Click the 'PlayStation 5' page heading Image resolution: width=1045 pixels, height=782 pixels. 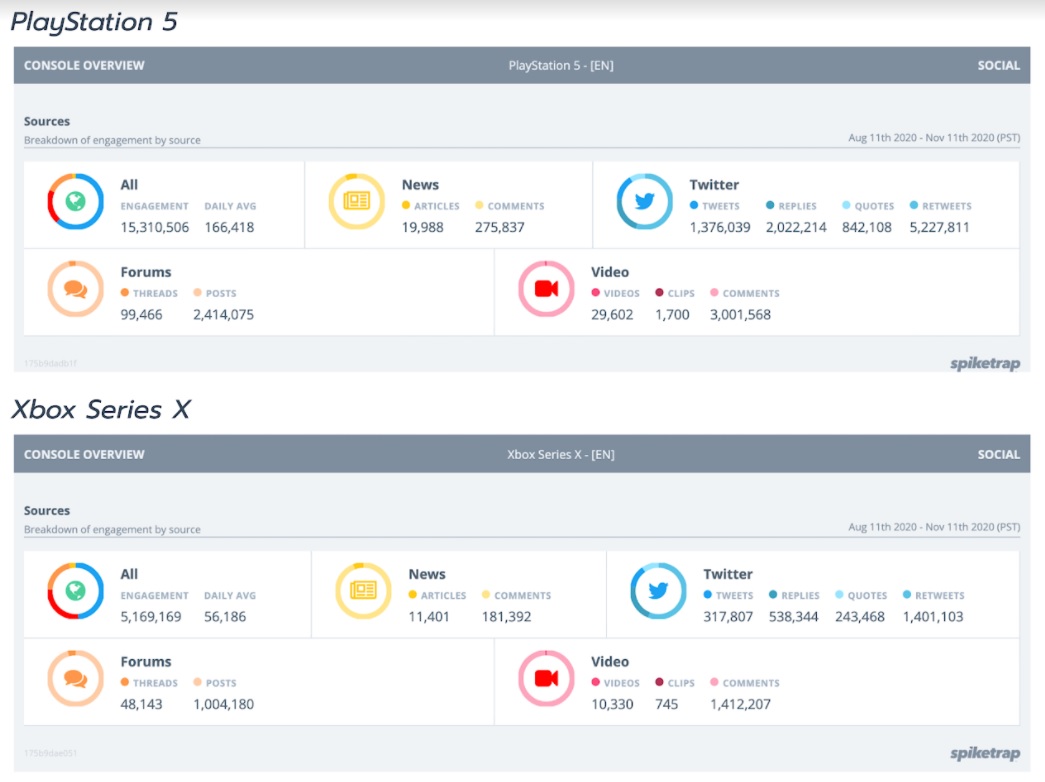click(94, 22)
